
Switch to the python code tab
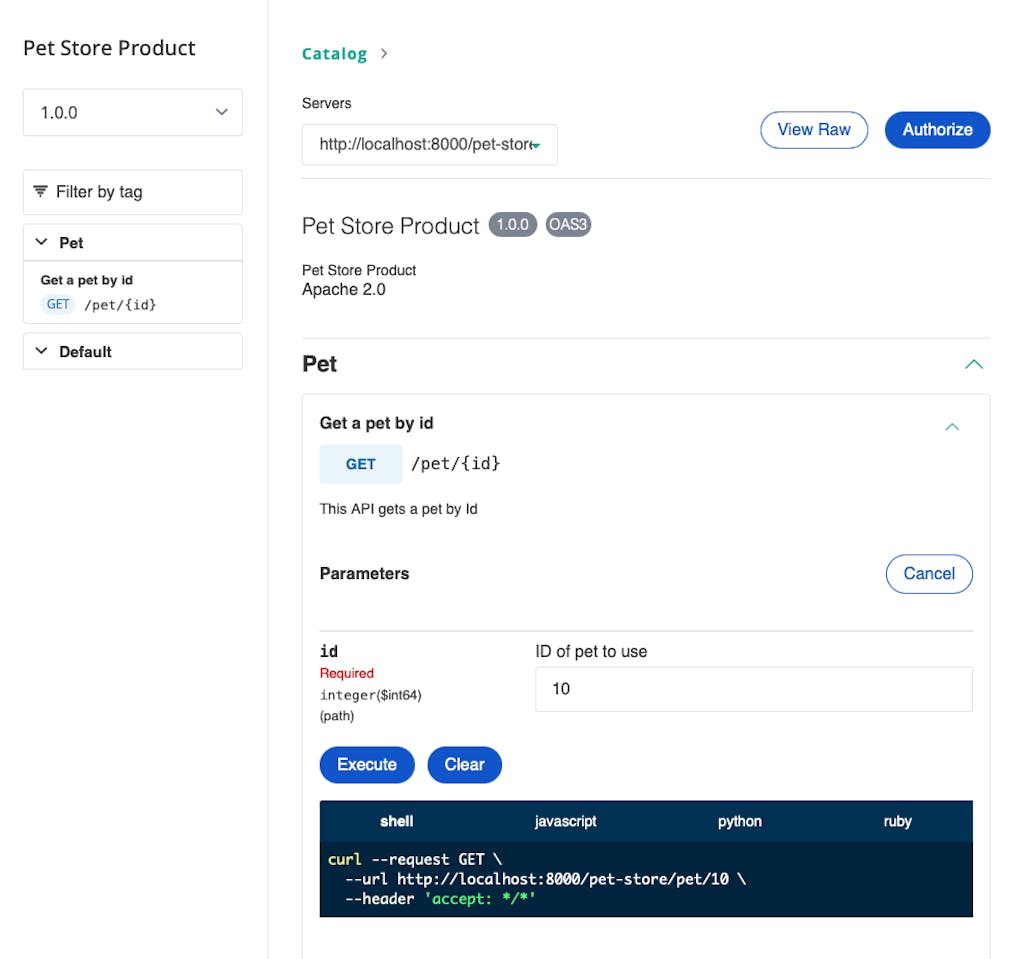point(739,821)
